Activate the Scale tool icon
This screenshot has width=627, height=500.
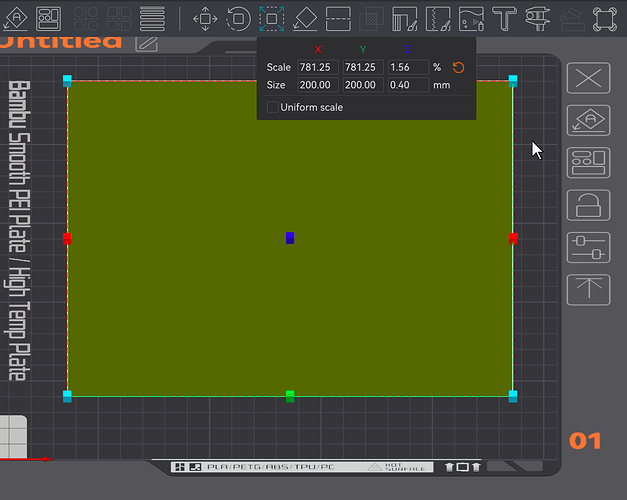coord(272,19)
